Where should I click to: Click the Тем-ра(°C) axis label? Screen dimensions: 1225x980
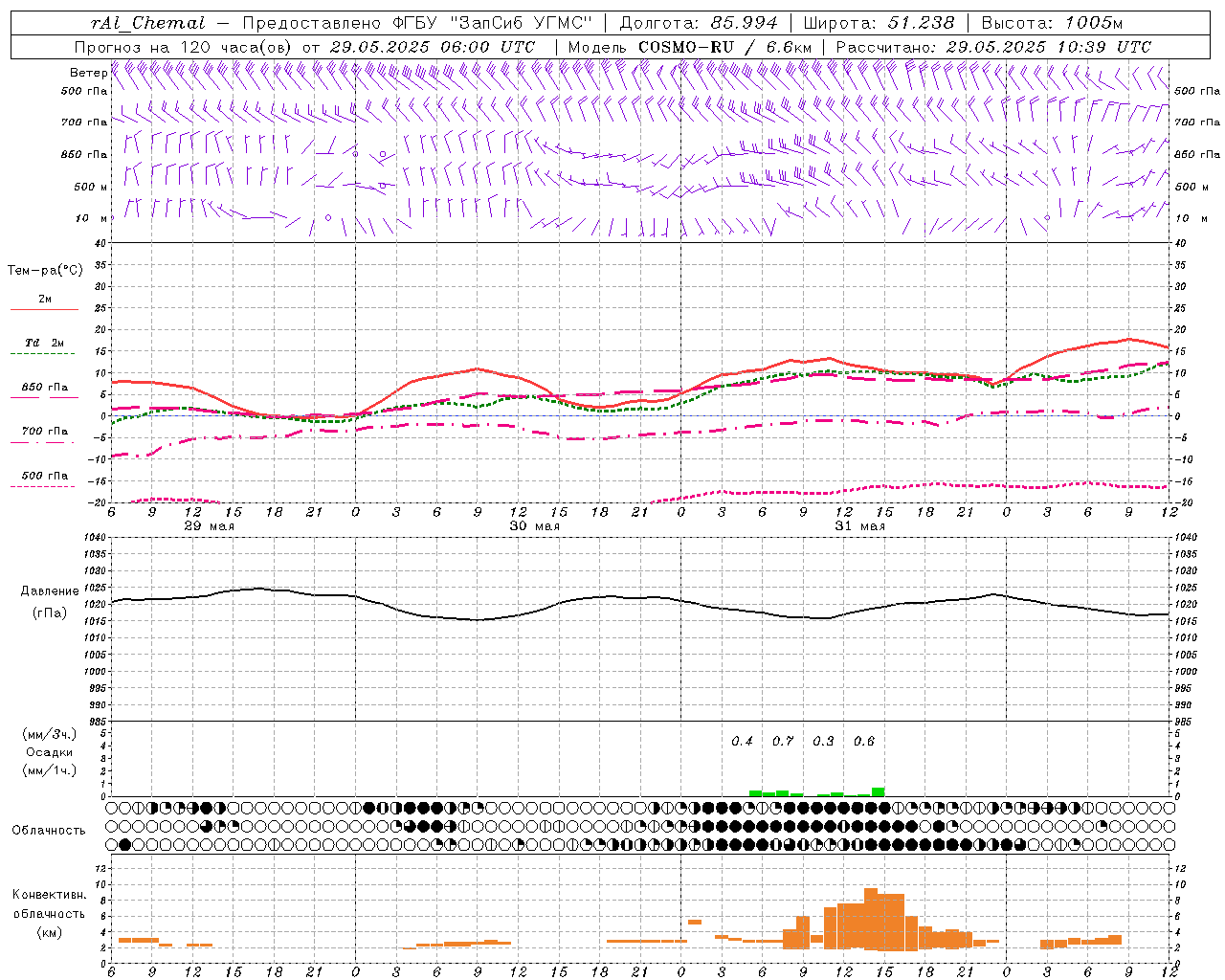pos(45,271)
